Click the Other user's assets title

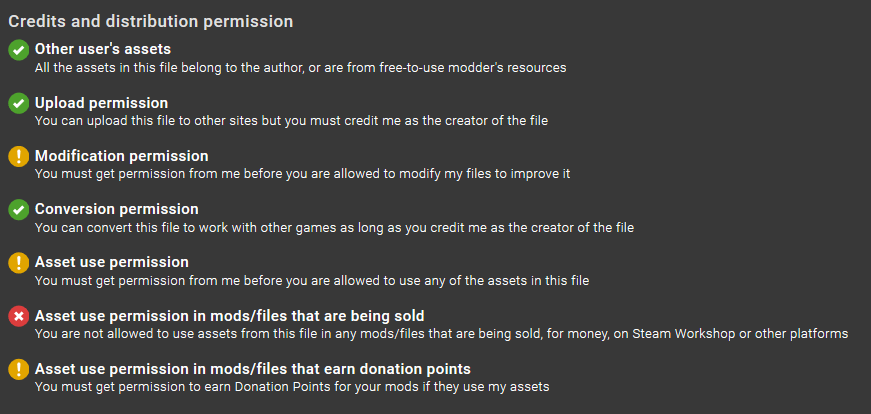tap(103, 49)
